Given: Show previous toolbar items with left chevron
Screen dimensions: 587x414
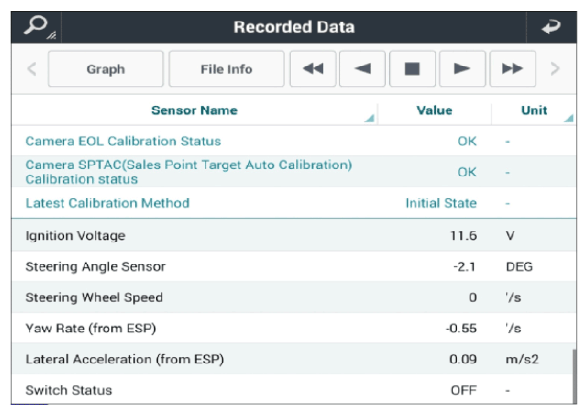Looking at the screenshot, I should [32, 69].
